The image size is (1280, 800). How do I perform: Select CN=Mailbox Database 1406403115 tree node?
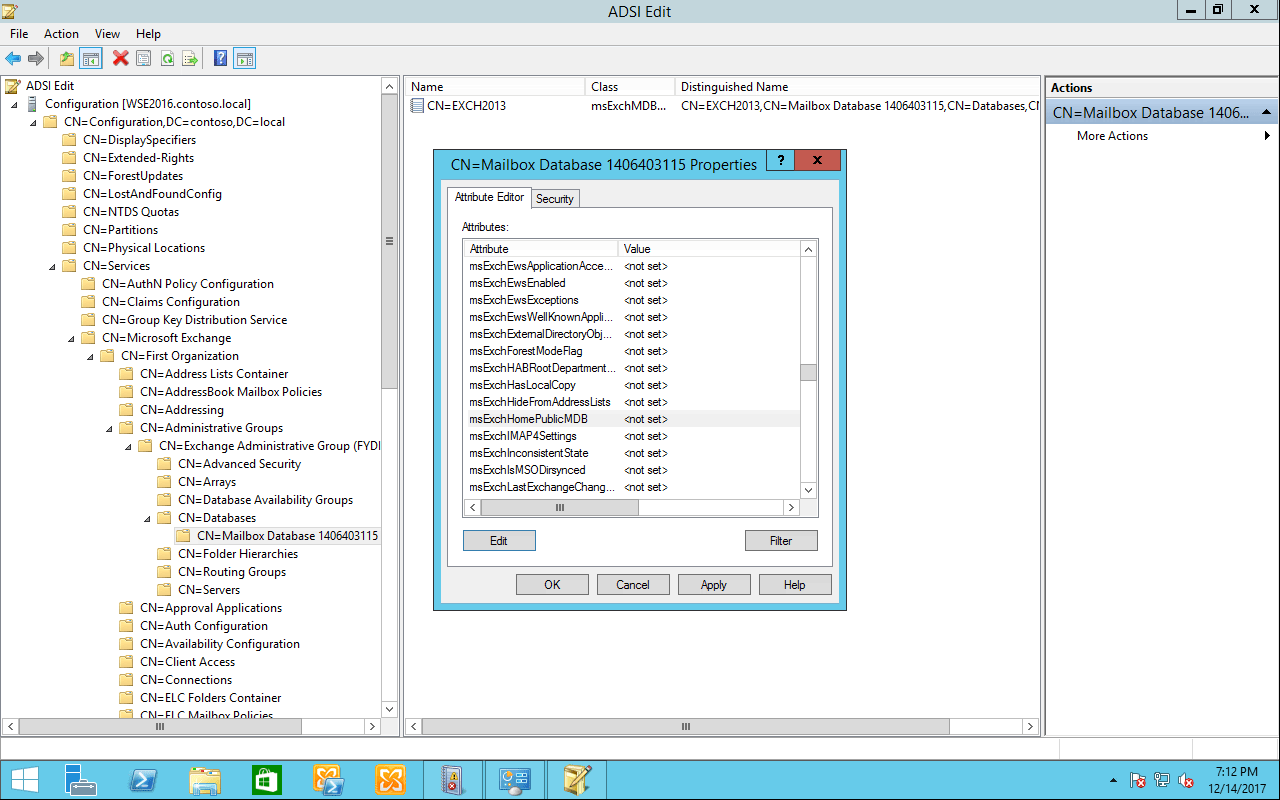(287, 536)
